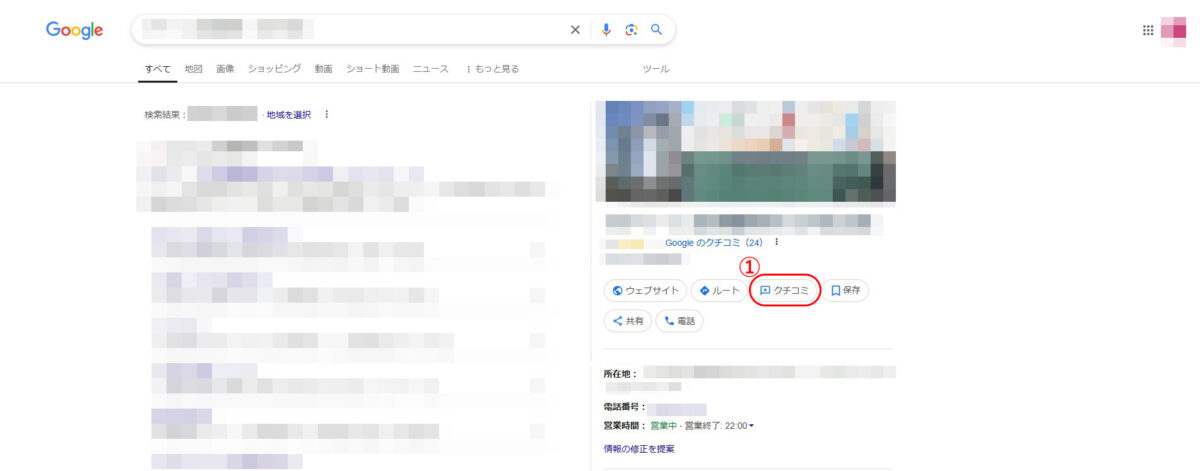Open the ショート動画 tab
This screenshot has height=471, width=1200.
pos(372,69)
